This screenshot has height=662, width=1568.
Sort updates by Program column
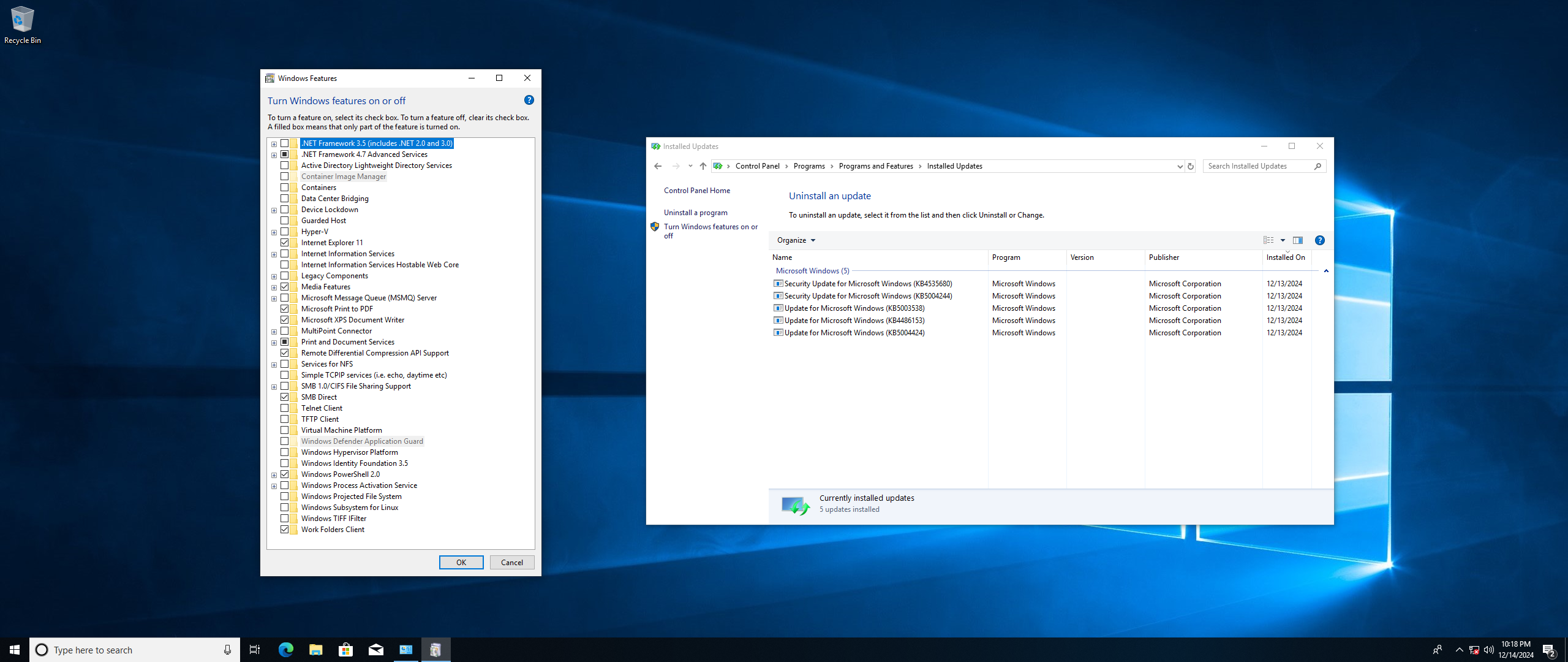pyautogui.click(x=1027, y=257)
